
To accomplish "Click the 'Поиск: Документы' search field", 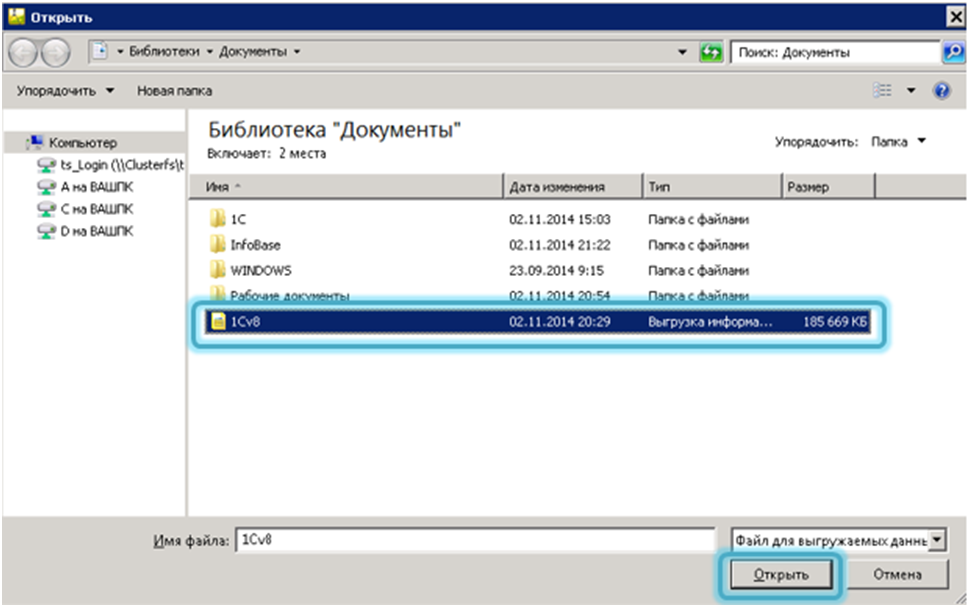I will point(835,53).
